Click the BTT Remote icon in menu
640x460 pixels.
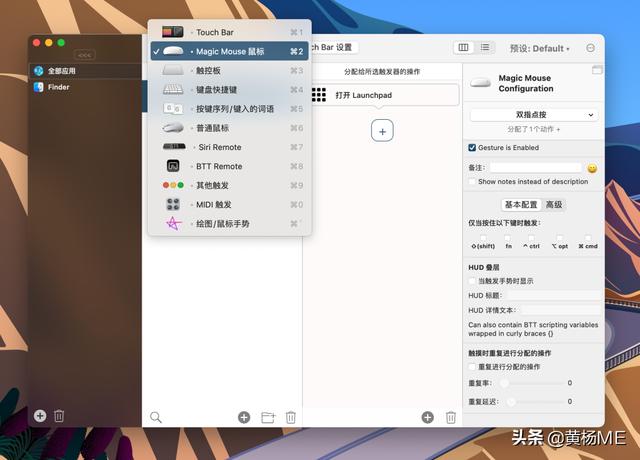click(173, 166)
